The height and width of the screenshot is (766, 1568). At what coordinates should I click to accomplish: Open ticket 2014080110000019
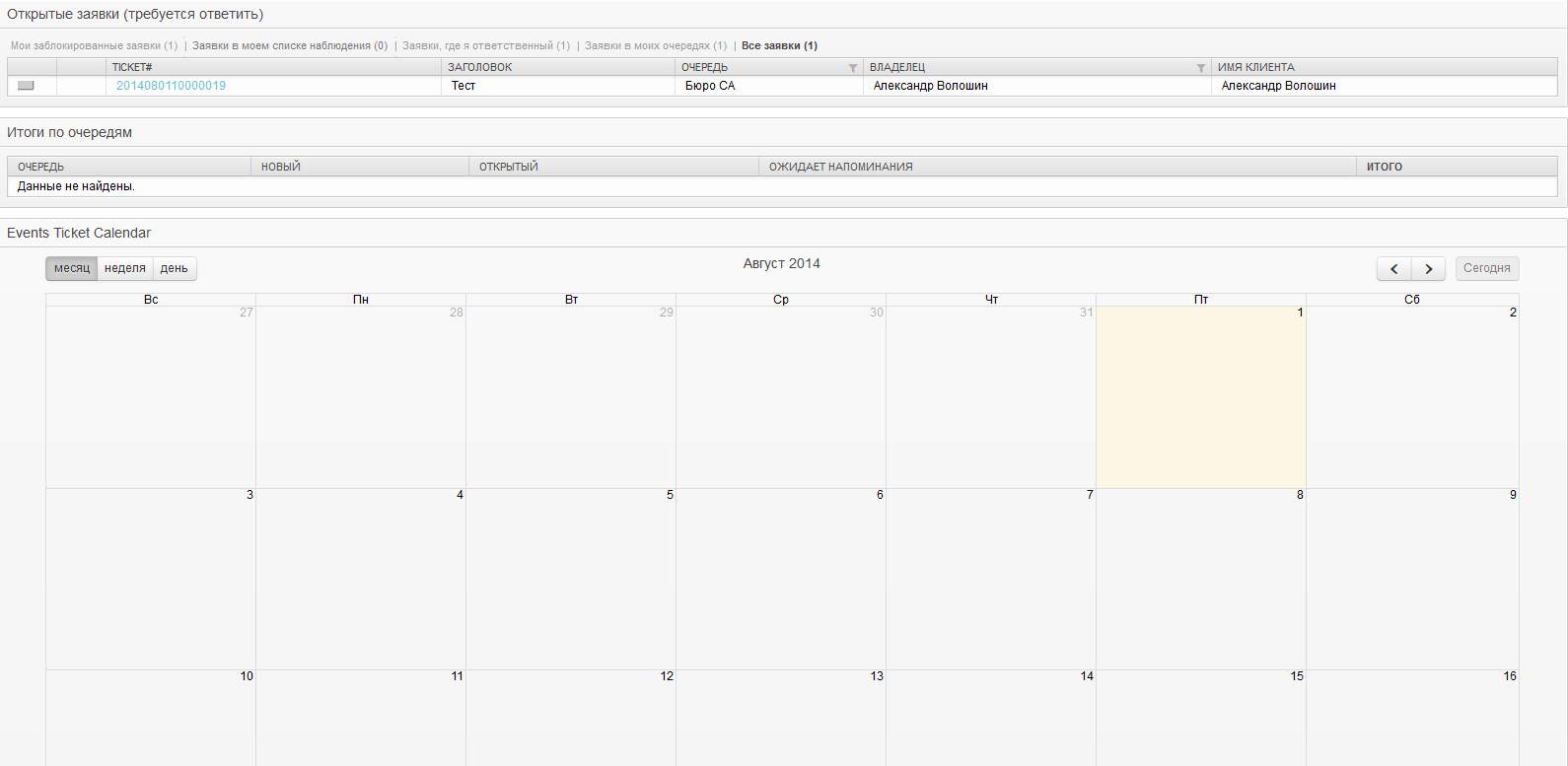[x=171, y=86]
